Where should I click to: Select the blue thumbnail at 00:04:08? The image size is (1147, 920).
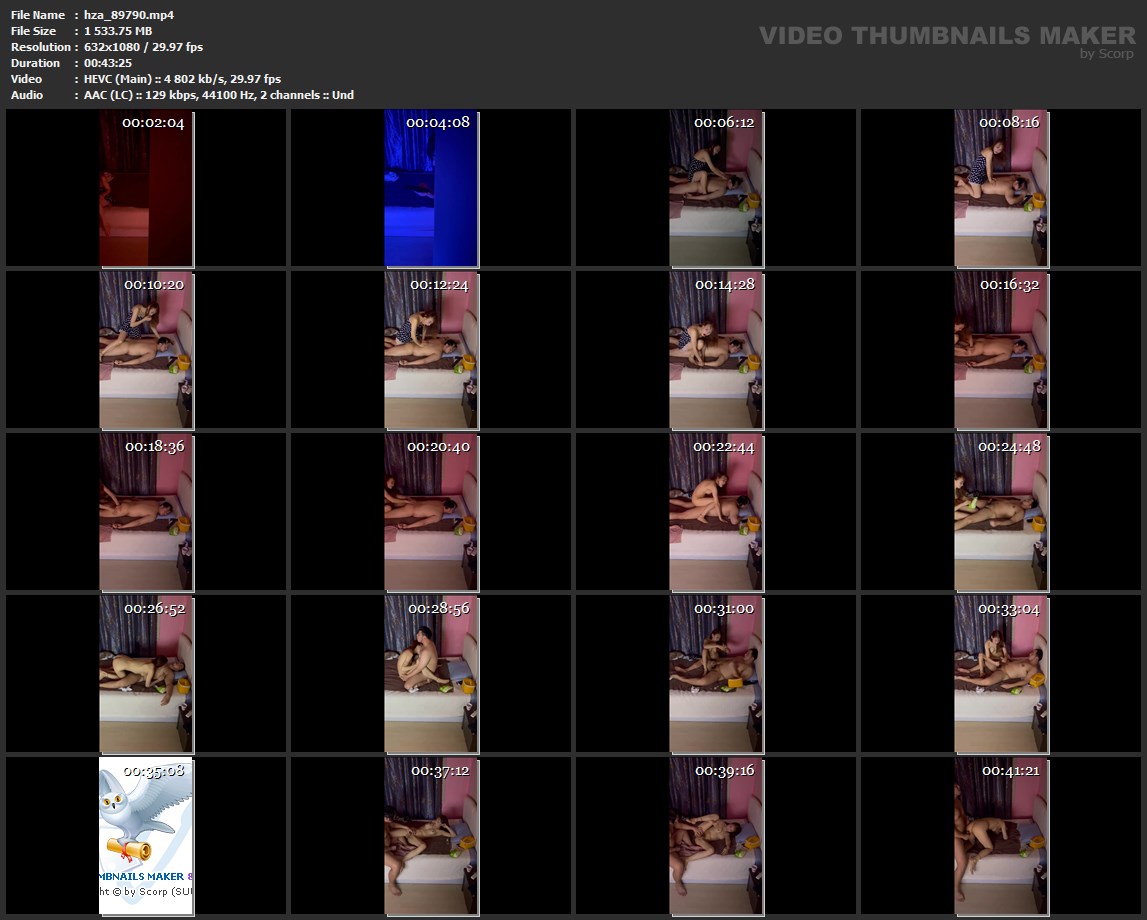[431, 188]
